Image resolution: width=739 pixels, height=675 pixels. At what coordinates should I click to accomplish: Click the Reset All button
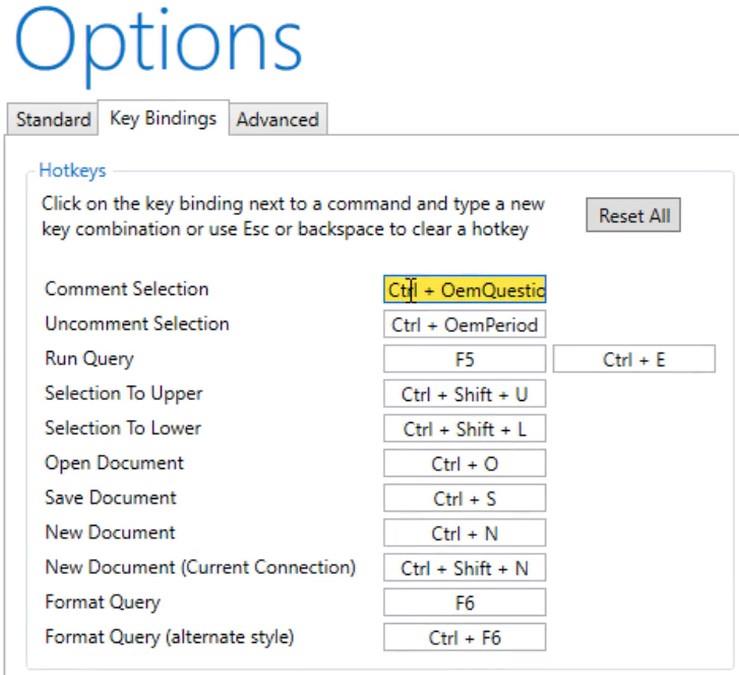(633, 215)
